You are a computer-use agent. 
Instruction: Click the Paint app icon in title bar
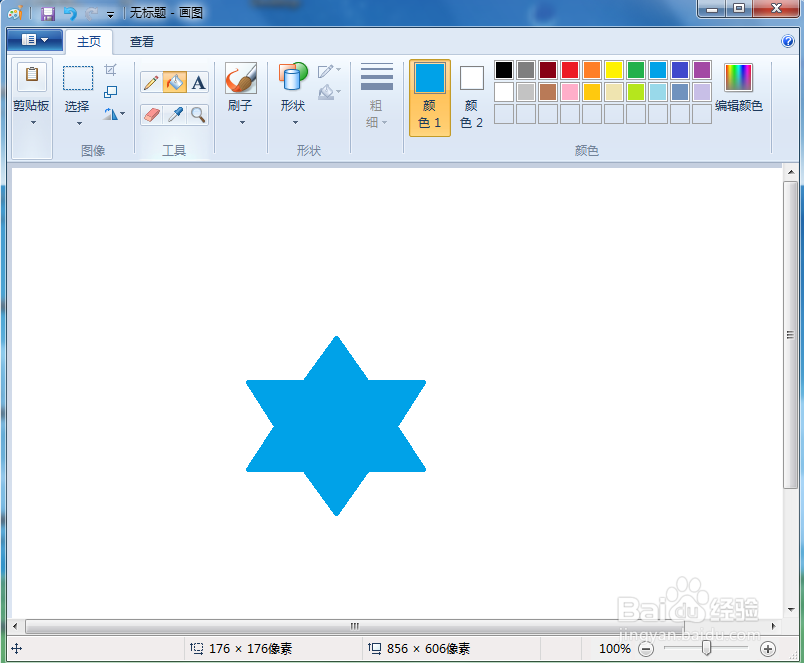(15, 13)
